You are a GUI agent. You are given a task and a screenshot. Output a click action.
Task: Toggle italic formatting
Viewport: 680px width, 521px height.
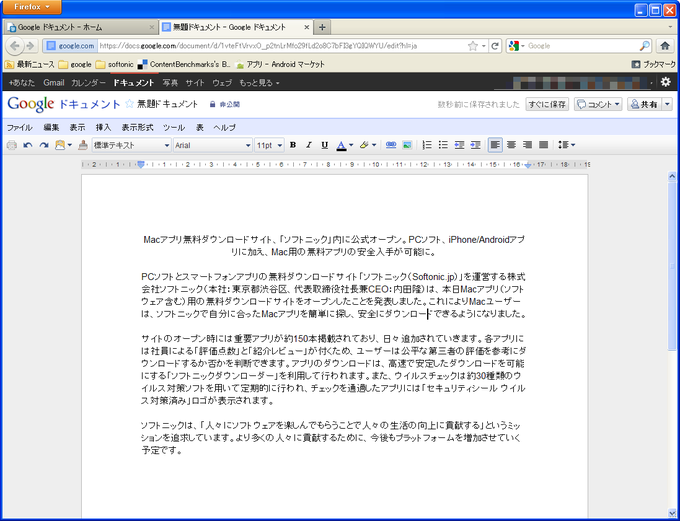[309, 145]
